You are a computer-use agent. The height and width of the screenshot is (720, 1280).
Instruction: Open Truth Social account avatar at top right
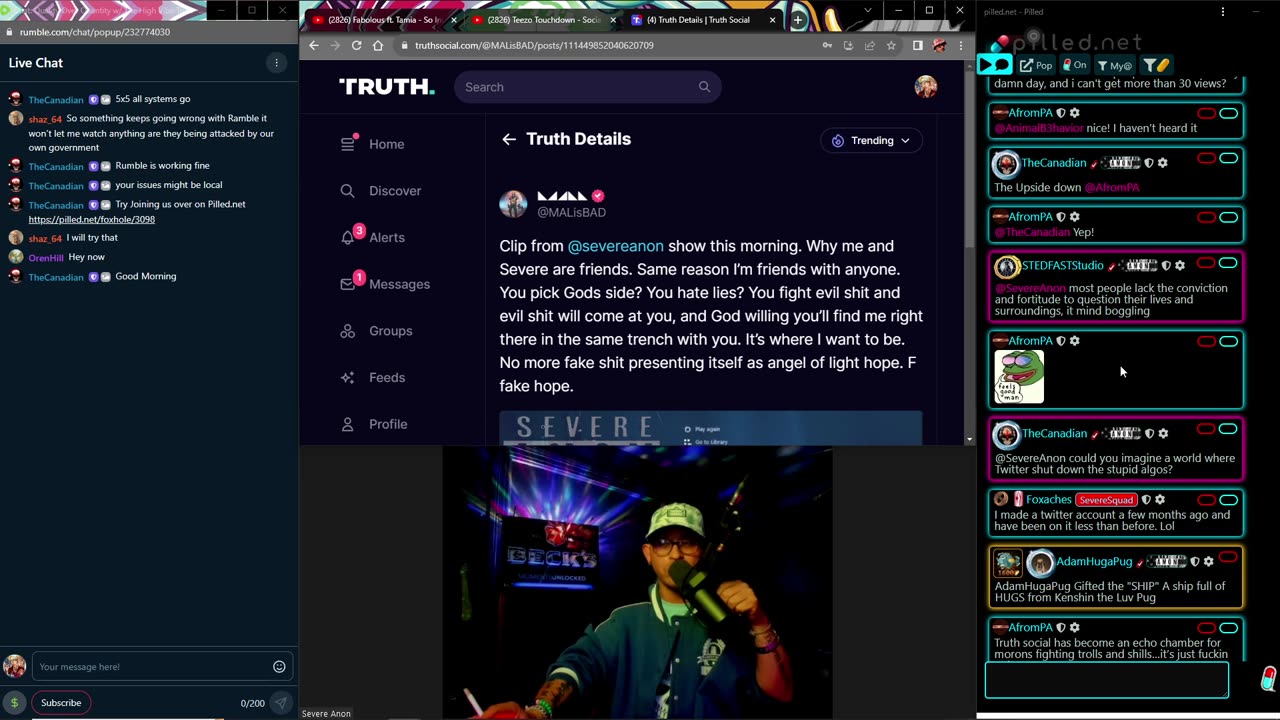click(926, 87)
